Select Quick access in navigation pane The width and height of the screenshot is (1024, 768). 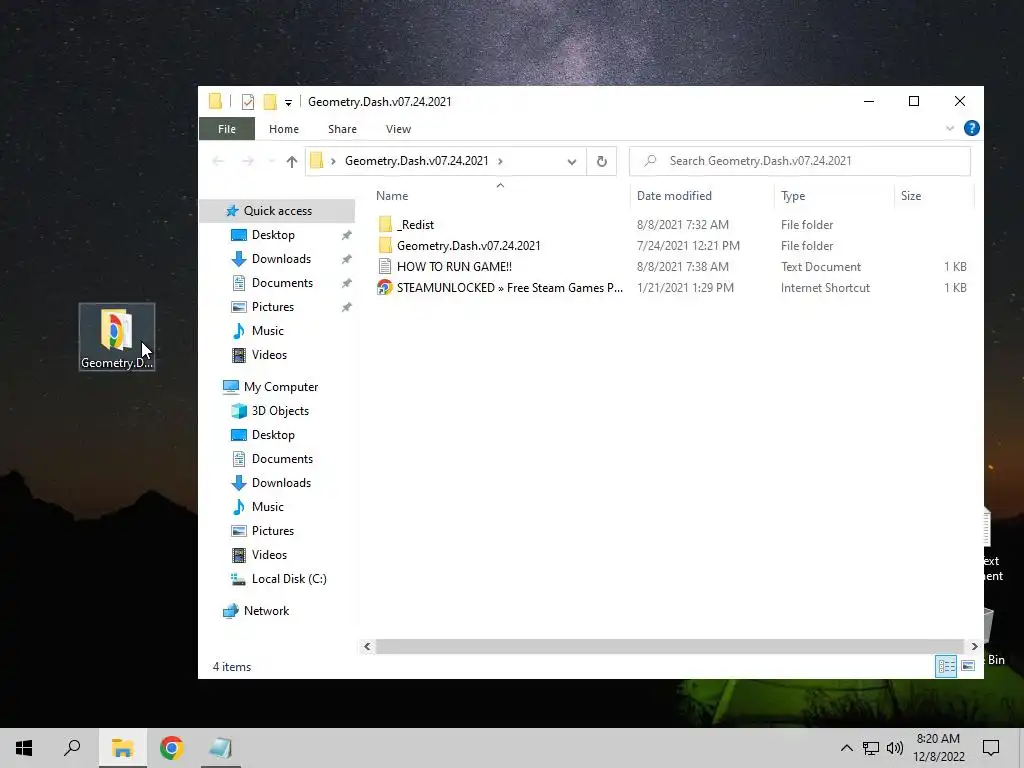point(278,211)
